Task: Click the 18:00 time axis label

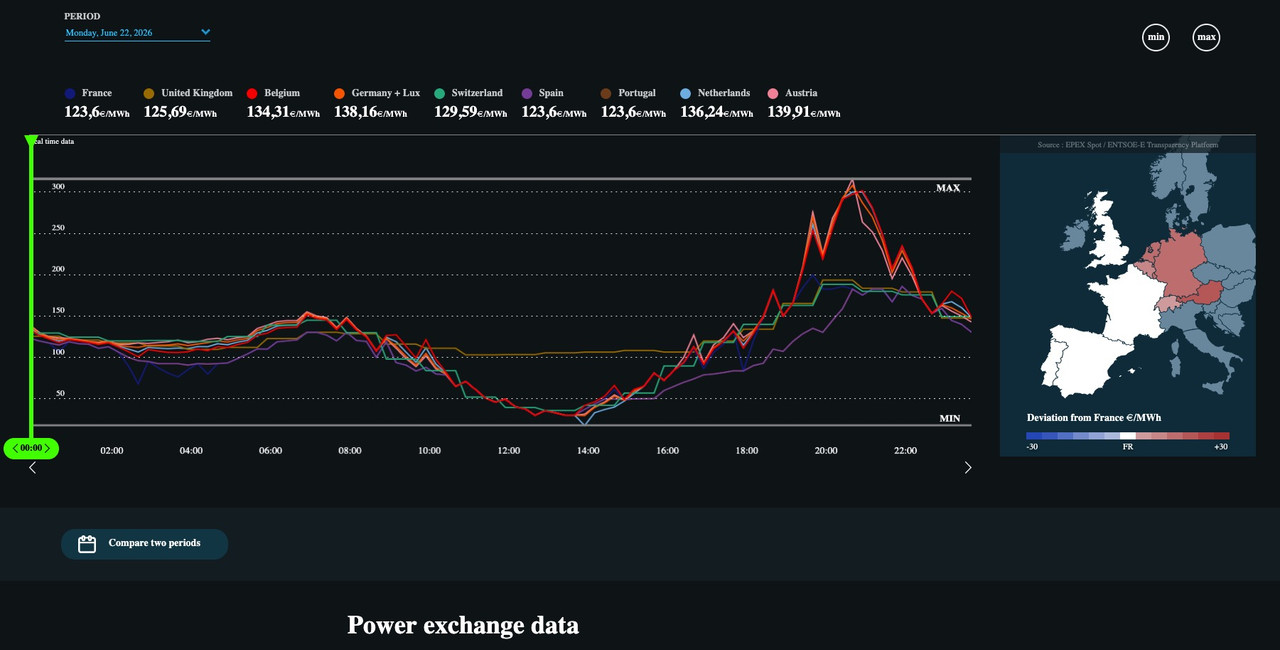Action: tap(746, 451)
